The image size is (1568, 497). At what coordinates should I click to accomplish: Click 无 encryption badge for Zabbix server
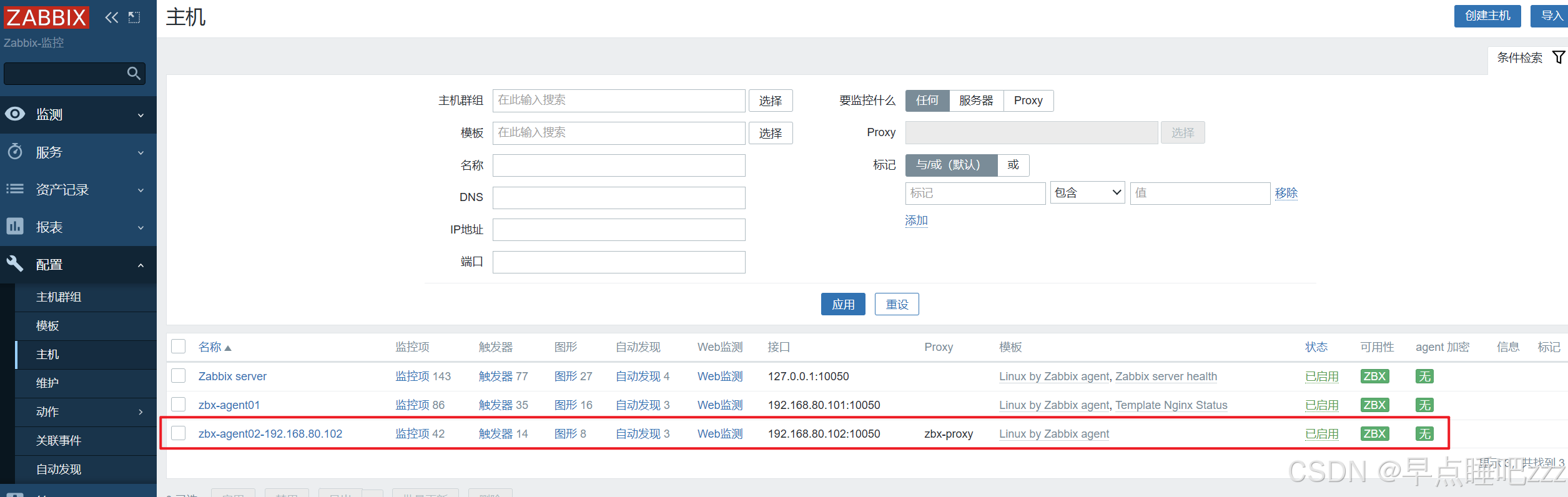pyautogui.click(x=1424, y=376)
